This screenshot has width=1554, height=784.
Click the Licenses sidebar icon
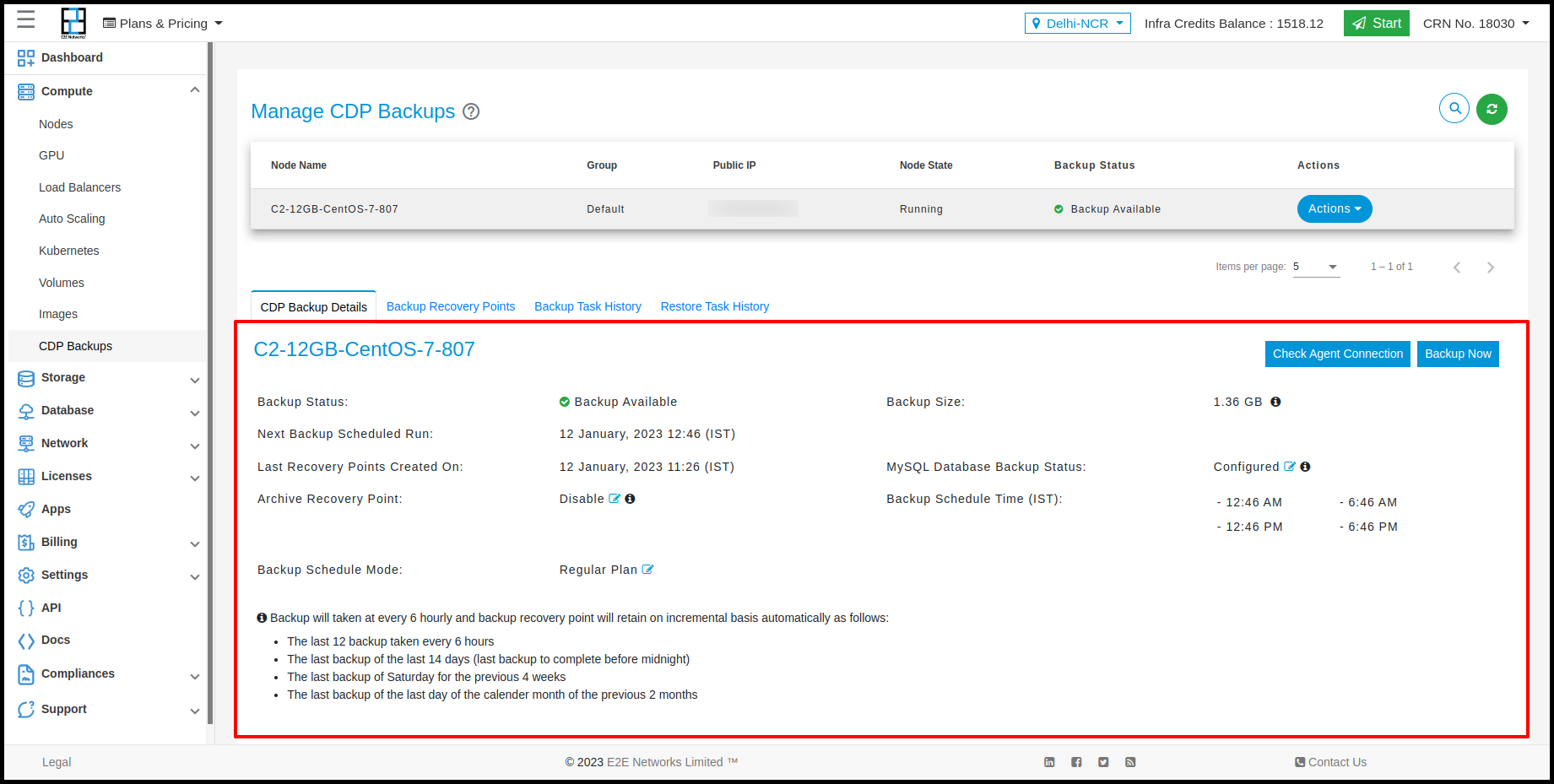(26, 476)
